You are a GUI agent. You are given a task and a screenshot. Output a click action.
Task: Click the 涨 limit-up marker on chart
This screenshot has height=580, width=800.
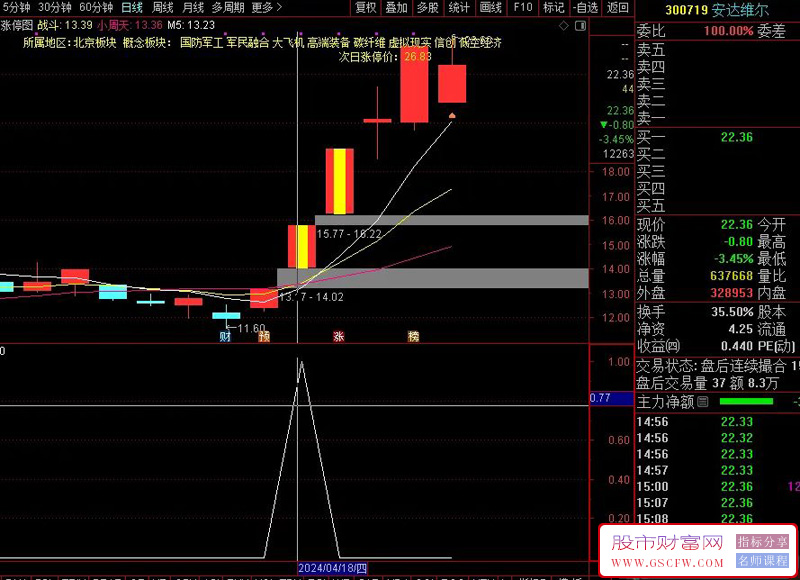[339, 336]
